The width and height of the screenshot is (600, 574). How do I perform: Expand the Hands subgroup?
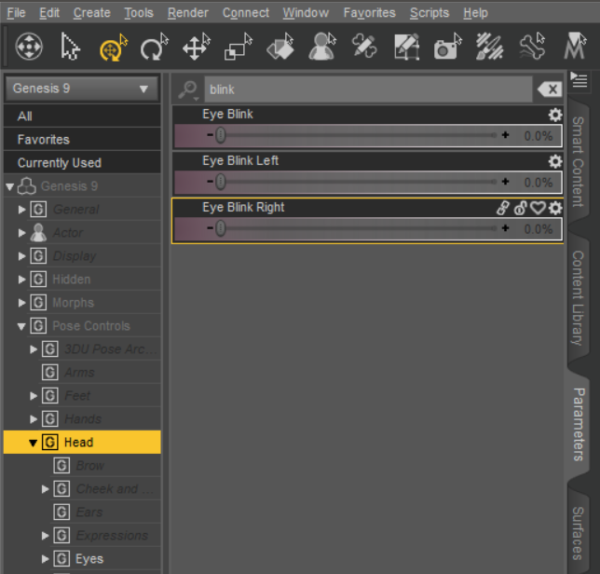(x=34, y=419)
